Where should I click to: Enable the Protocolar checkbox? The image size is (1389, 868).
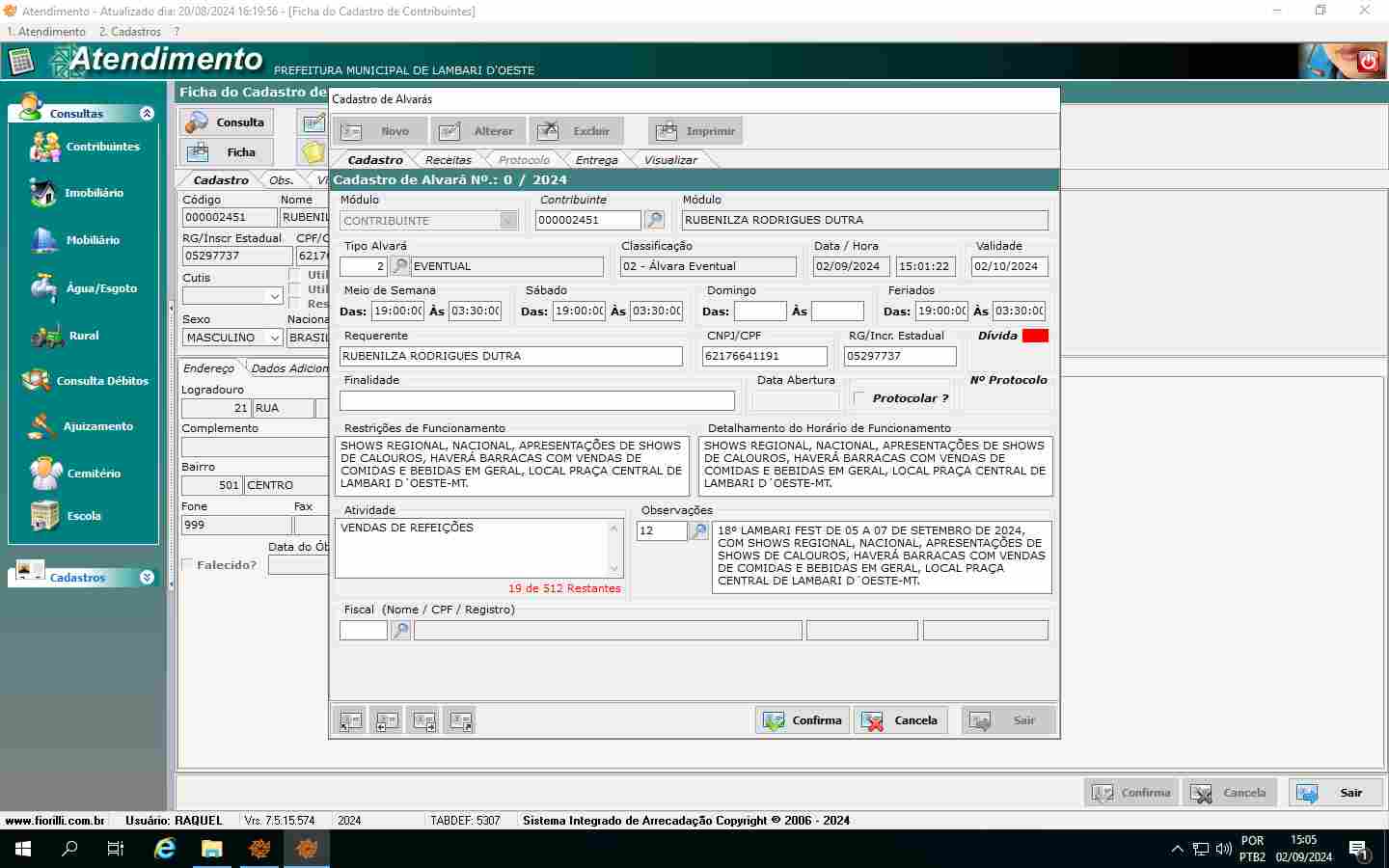coord(860,398)
